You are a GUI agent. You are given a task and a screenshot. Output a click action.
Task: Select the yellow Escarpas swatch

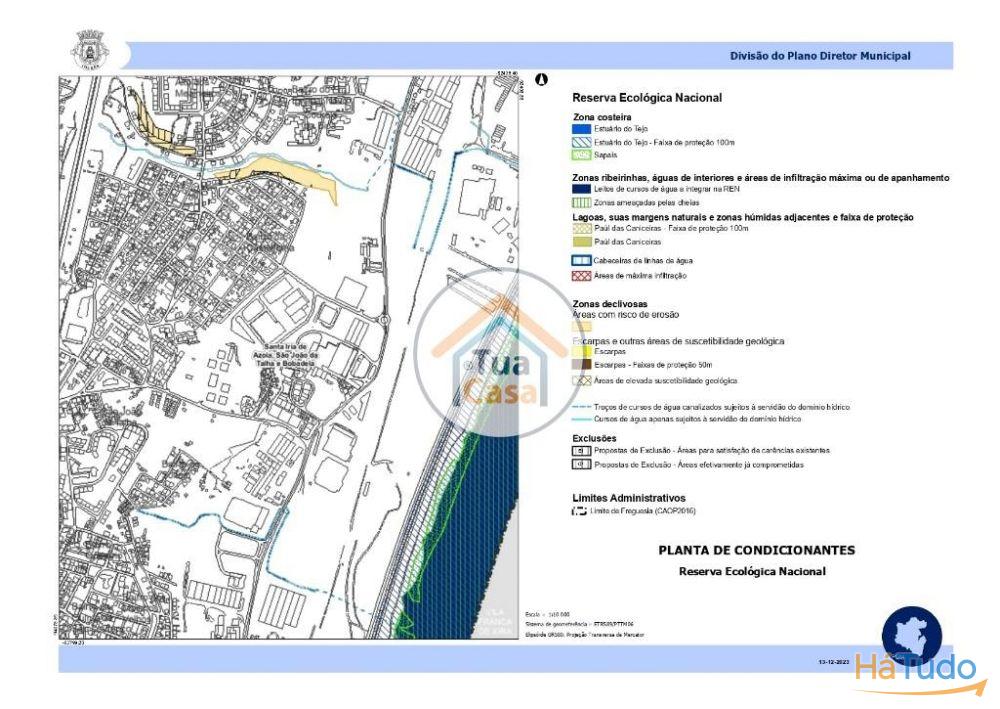(582, 351)
